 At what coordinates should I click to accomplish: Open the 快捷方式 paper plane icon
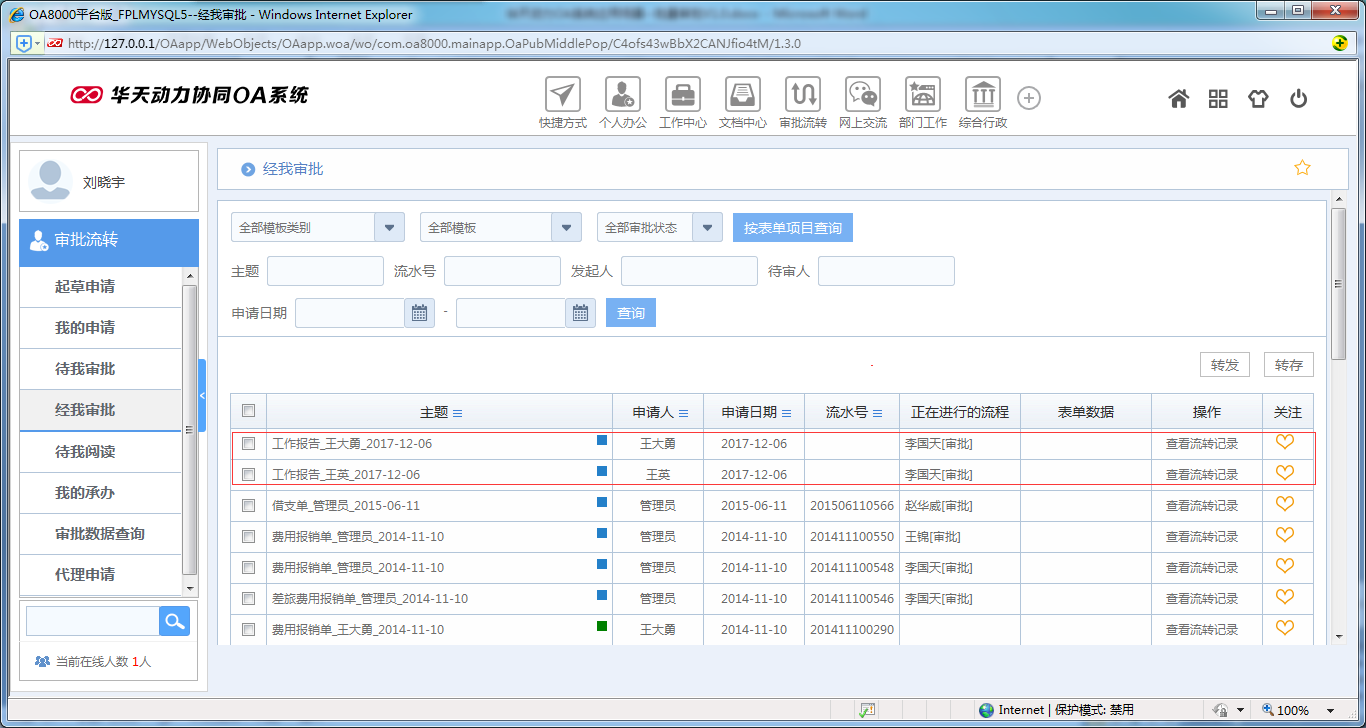[563, 95]
